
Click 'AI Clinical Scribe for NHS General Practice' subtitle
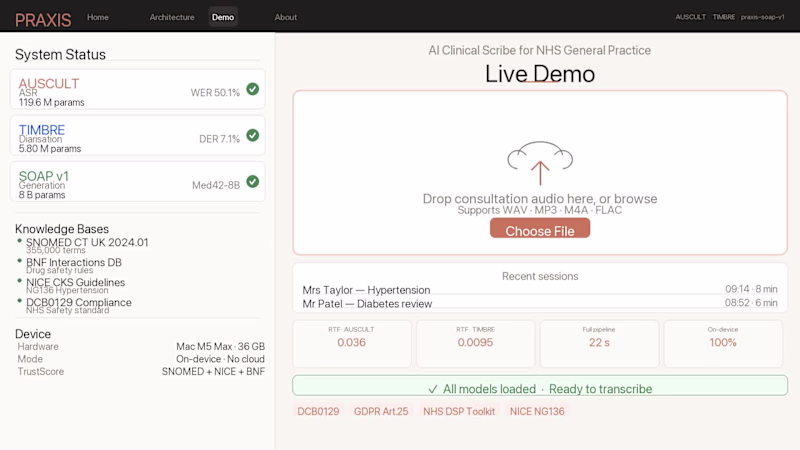(540, 51)
